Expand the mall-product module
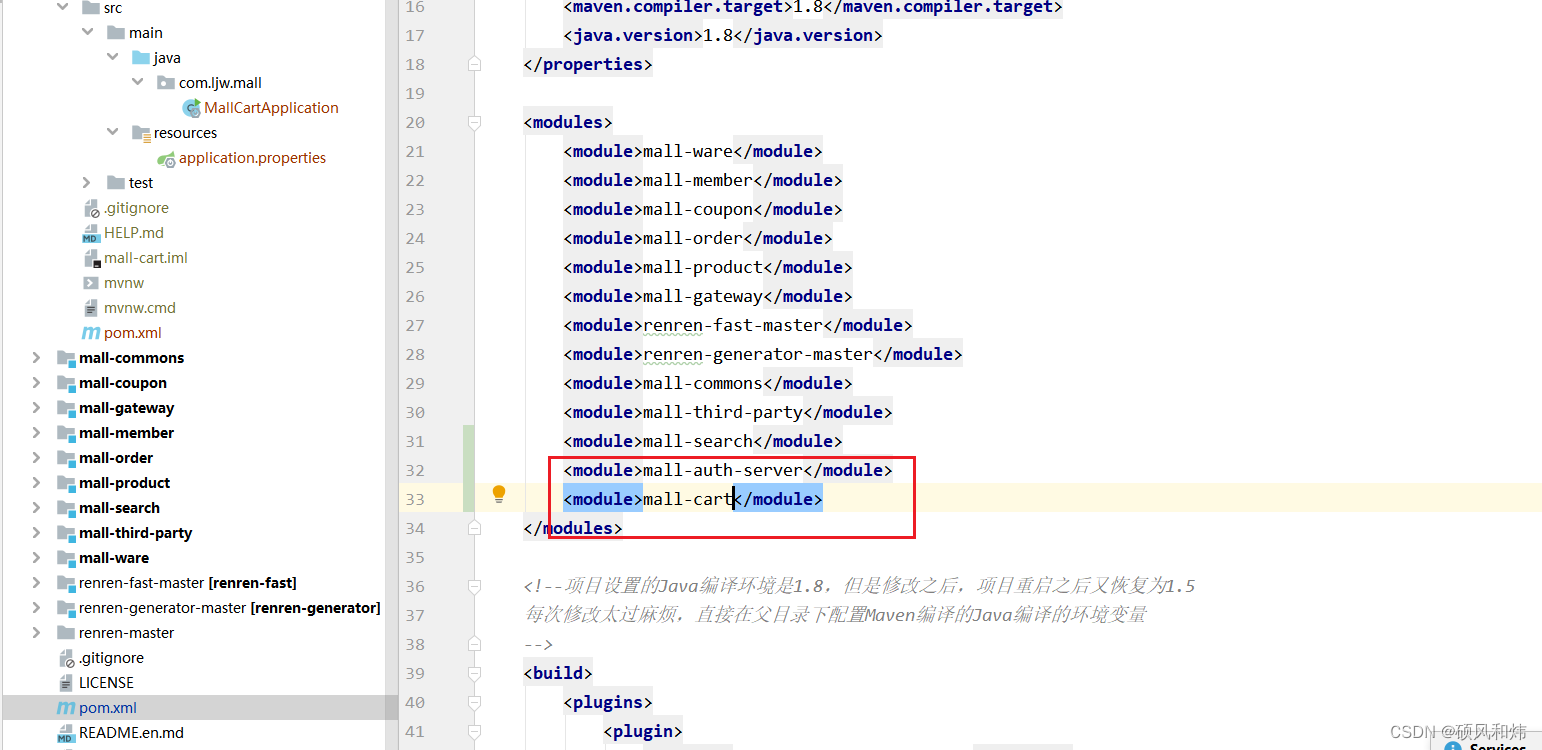The height and width of the screenshot is (750, 1542). (x=37, y=483)
